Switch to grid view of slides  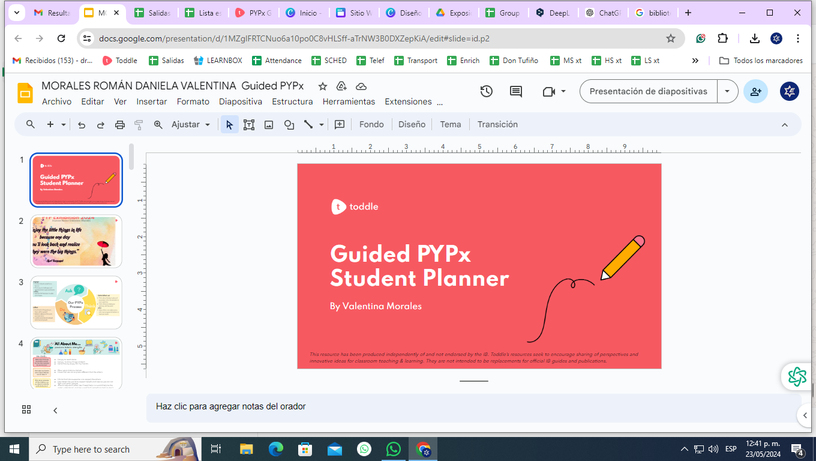click(27, 409)
